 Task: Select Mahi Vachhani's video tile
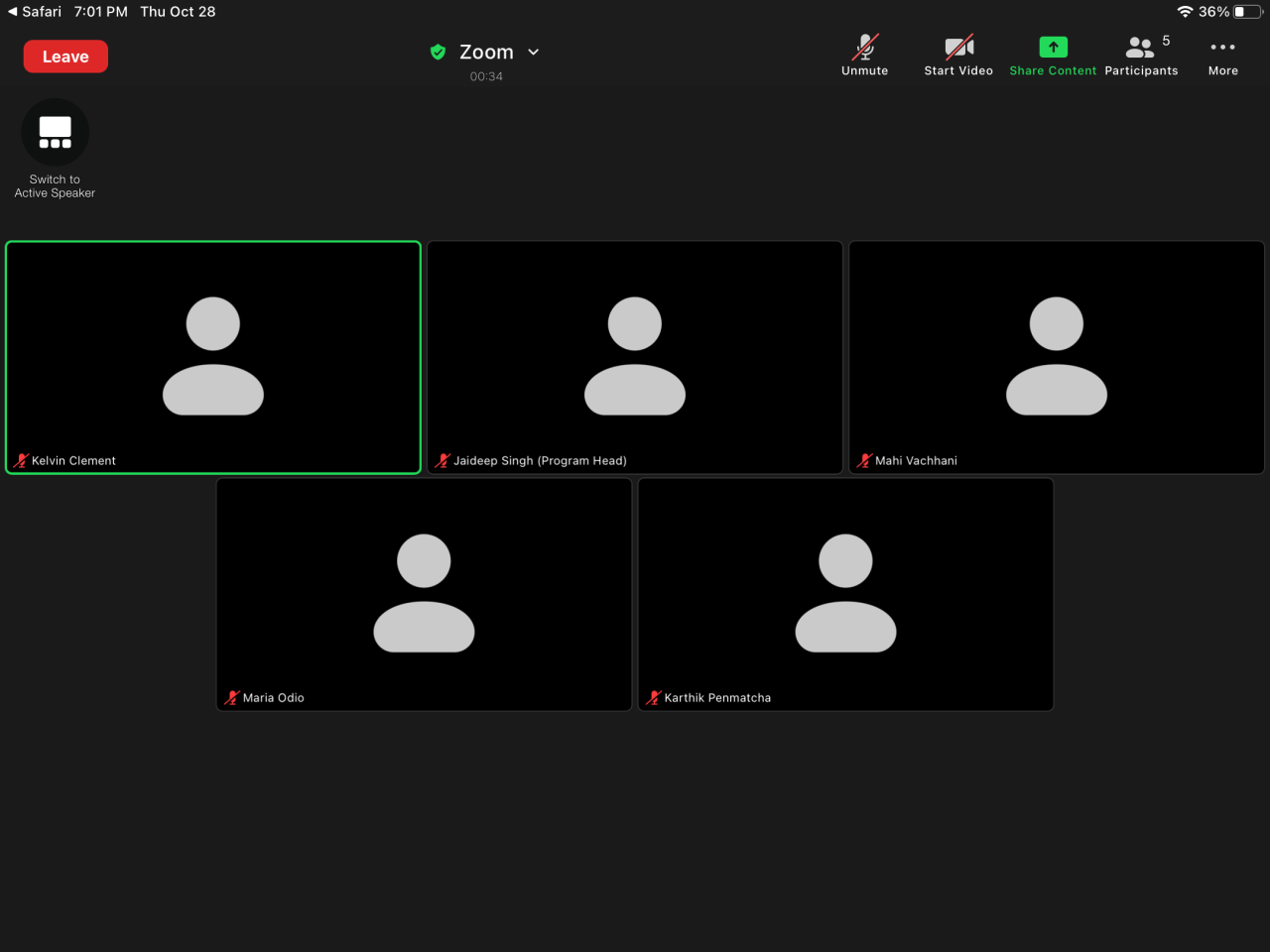1057,357
